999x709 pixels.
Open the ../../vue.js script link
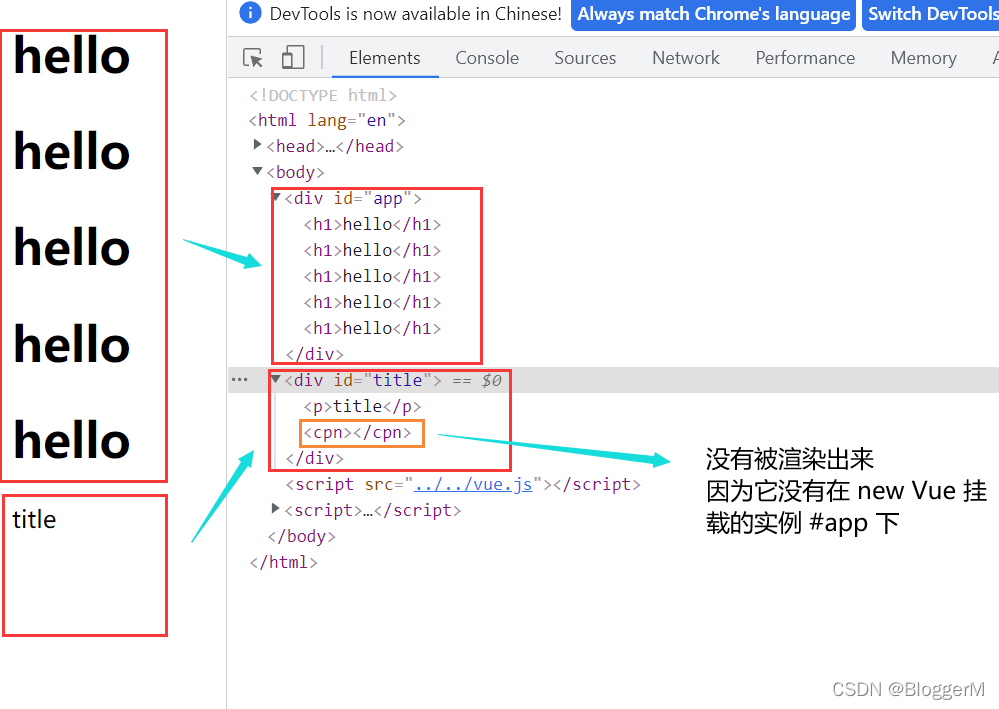pyautogui.click(x=473, y=485)
